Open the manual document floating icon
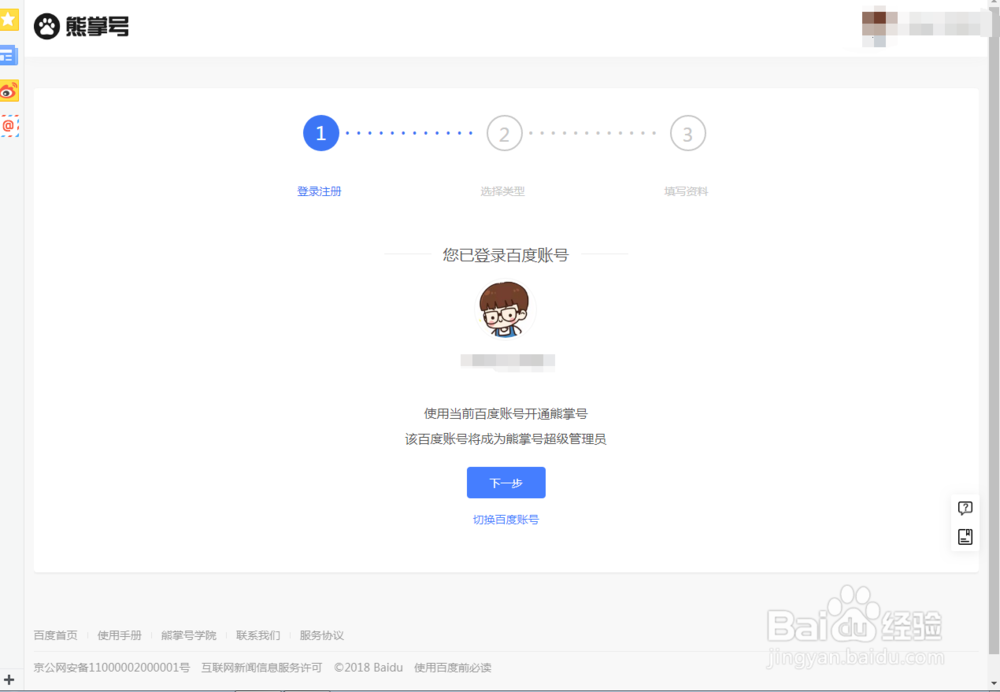The height and width of the screenshot is (692, 1000). (x=965, y=536)
